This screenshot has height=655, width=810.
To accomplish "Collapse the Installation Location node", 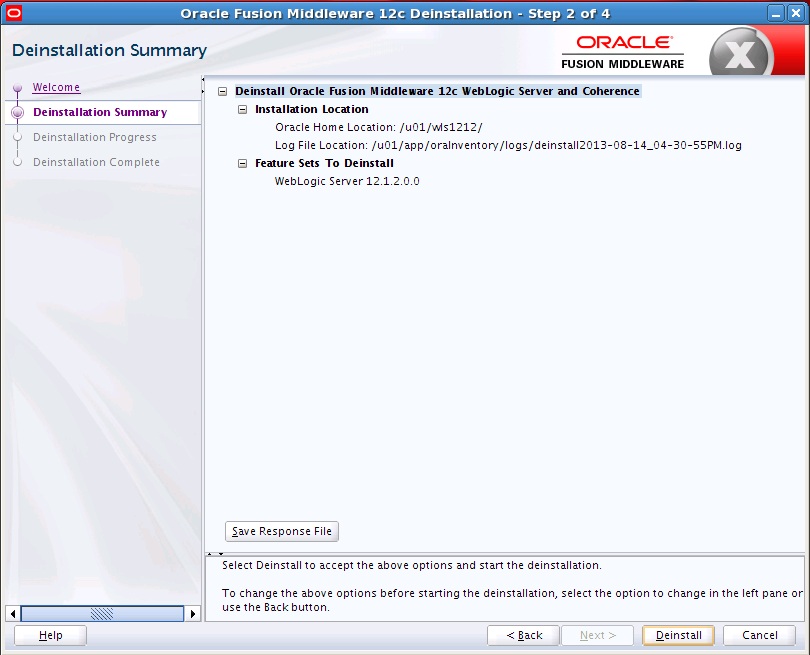I will 242,110.
